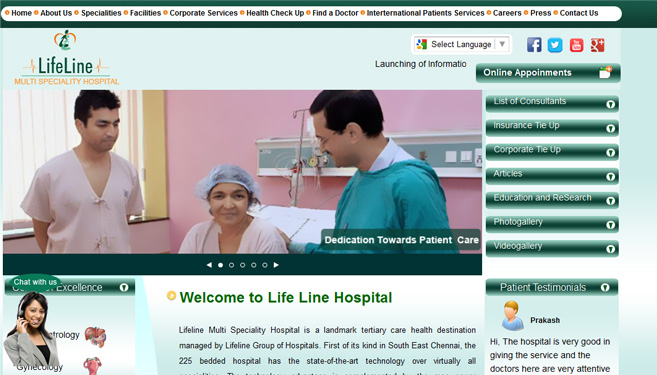Open the Corporate Tie Up link
Screen dimensions: 657x375
click(527, 150)
